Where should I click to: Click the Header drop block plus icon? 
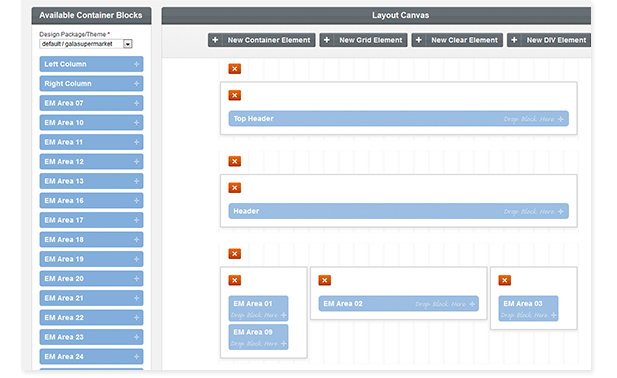tap(561, 212)
